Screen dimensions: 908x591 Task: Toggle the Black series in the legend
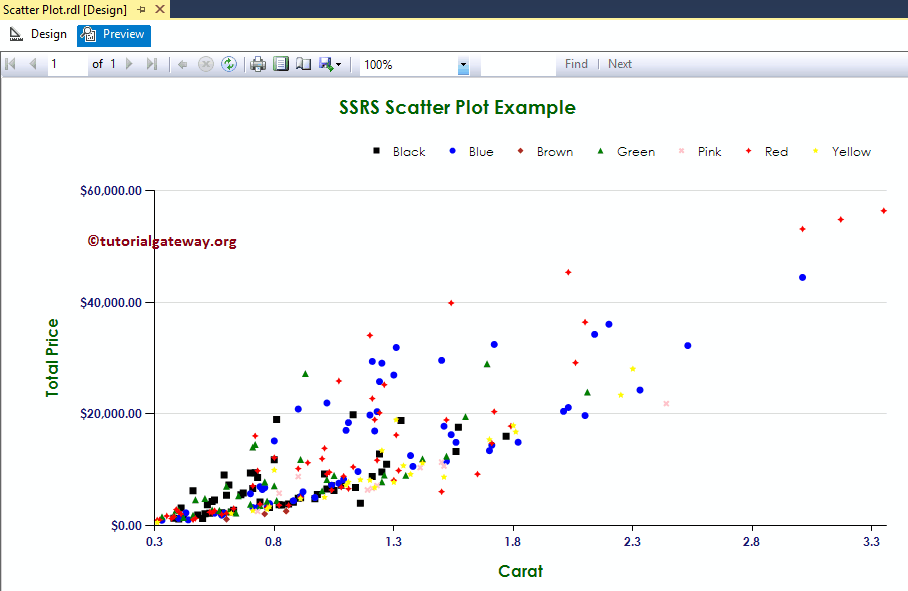pos(408,151)
